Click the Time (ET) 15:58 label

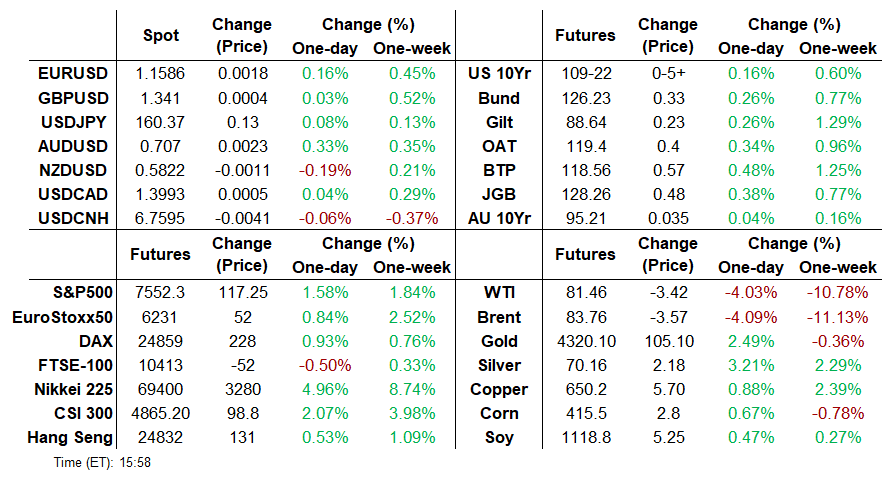coord(102,463)
